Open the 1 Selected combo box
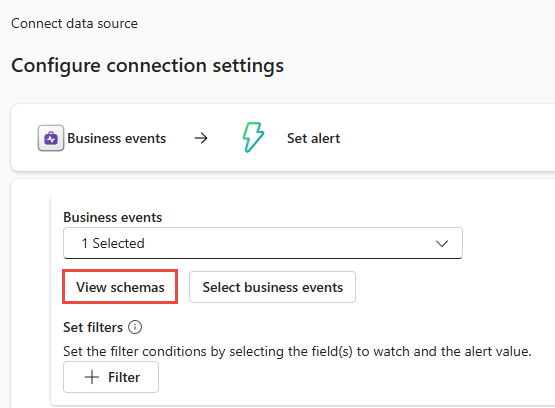The height and width of the screenshot is (408, 555). coord(263,243)
